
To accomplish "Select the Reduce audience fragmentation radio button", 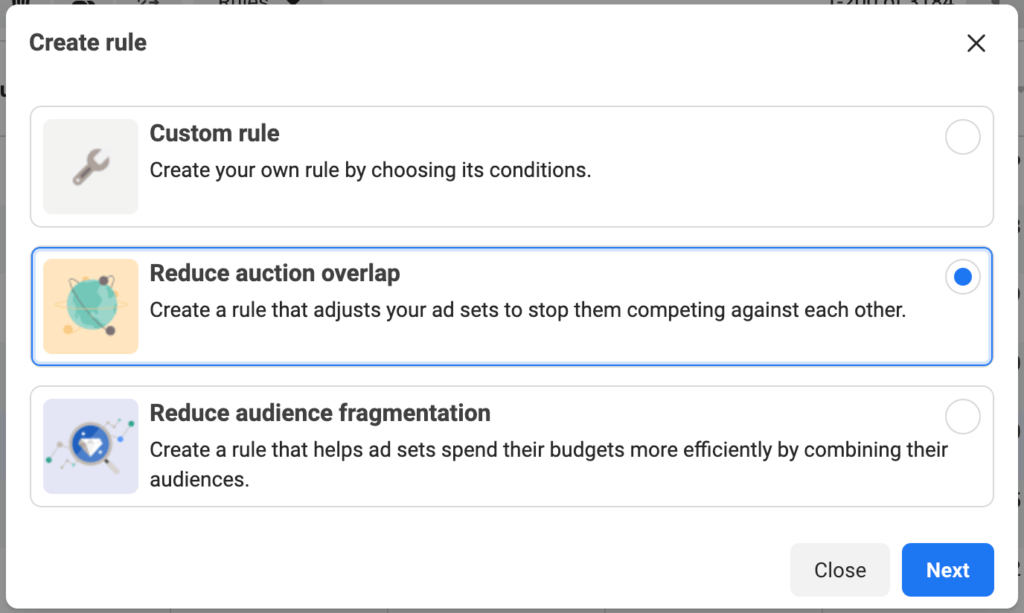I will pos(962,417).
